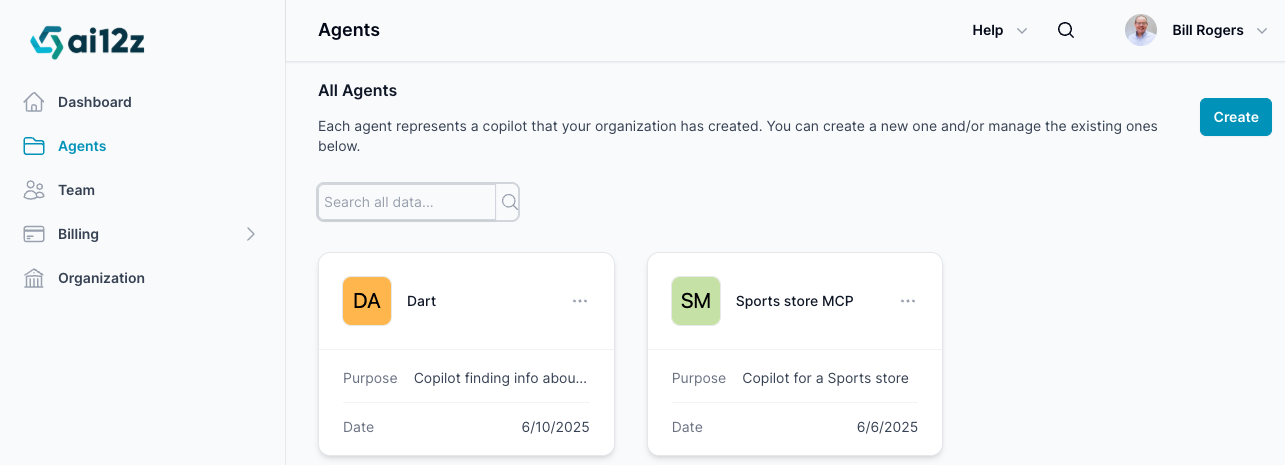The height and width of the screenshot is (465, 1285).
Task: Open the Dashboard home icon
Action: pos(34,102)
